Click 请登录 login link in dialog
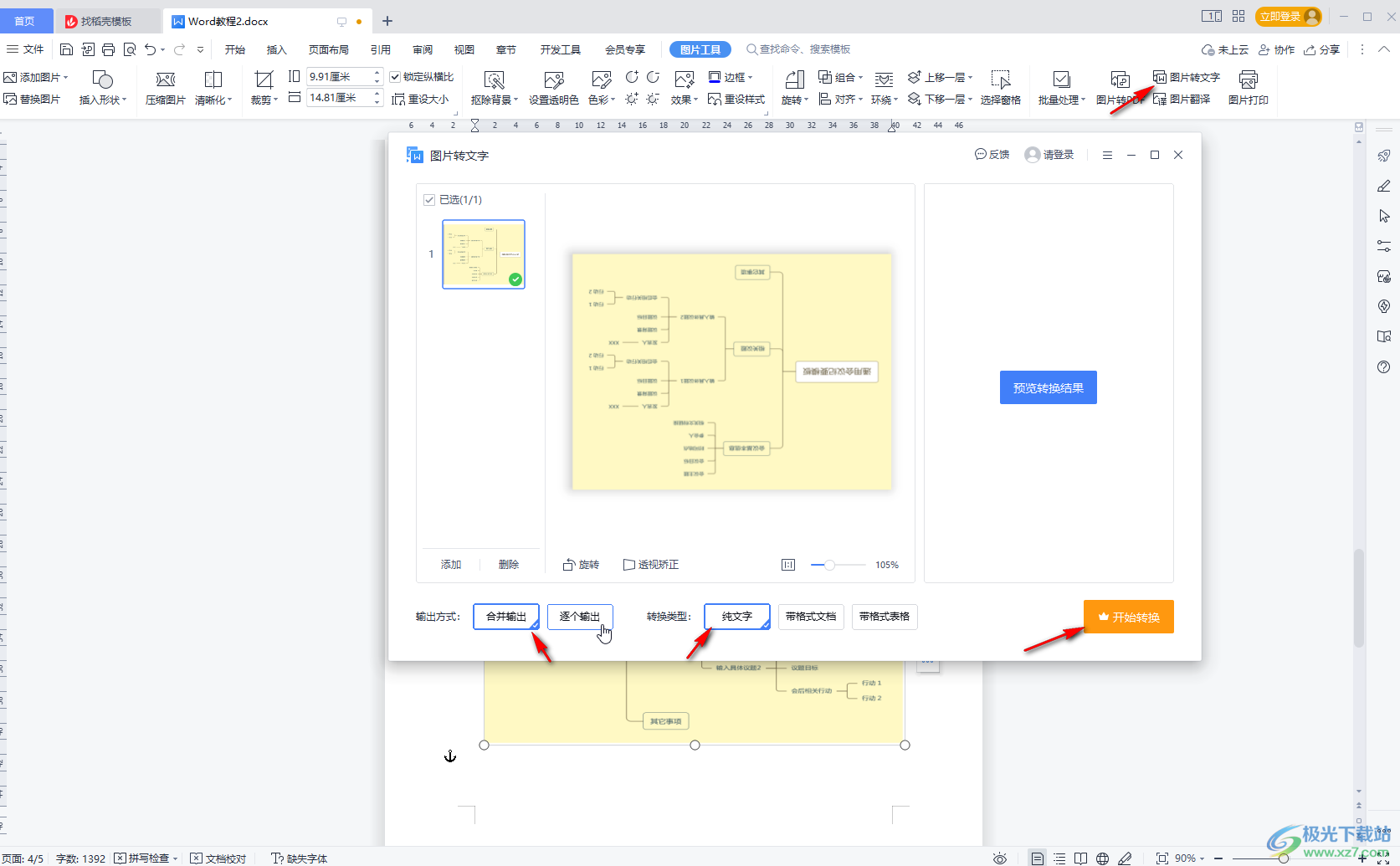 click(x=1058, y=155)
